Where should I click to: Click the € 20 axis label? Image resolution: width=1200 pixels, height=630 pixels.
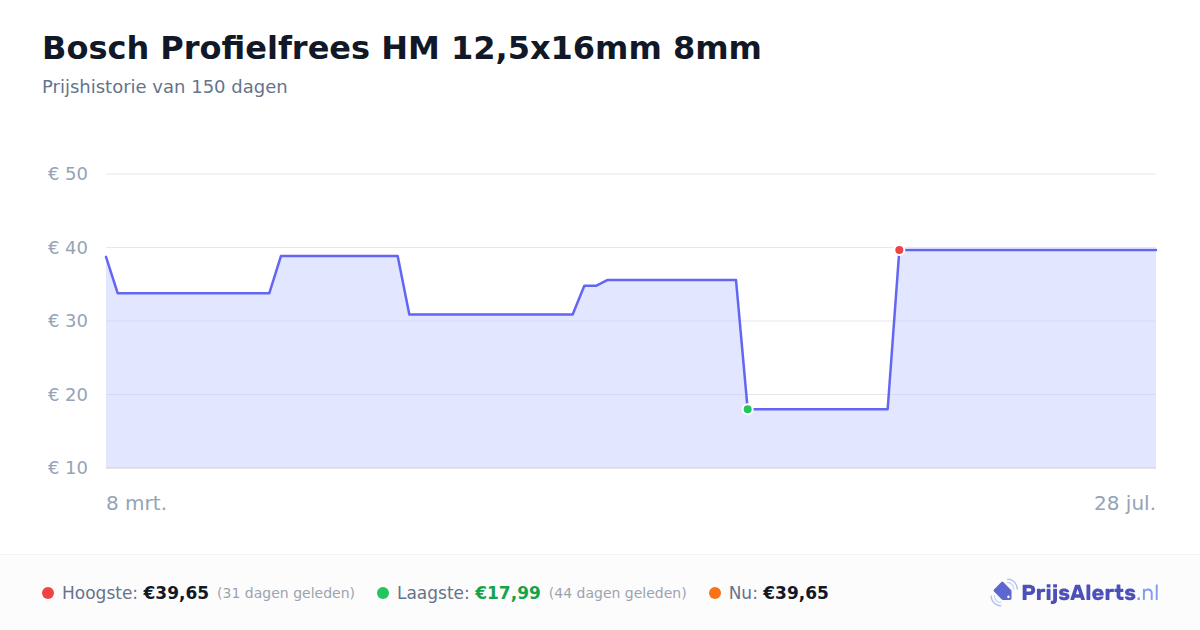tap(68, 395)
